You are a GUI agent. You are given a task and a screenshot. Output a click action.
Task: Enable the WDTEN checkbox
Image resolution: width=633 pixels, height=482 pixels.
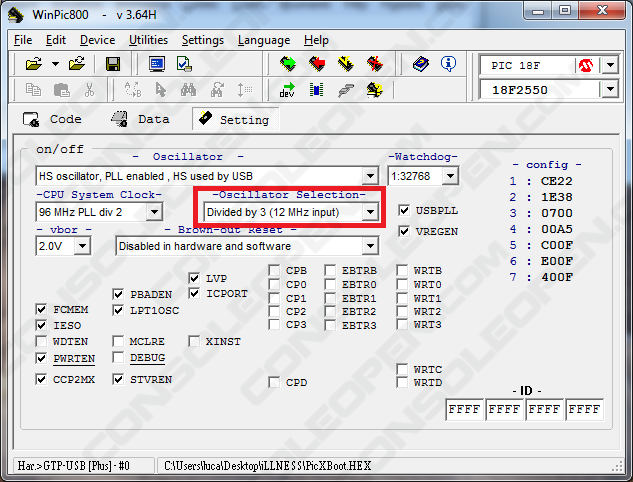[x=41, y=342]
